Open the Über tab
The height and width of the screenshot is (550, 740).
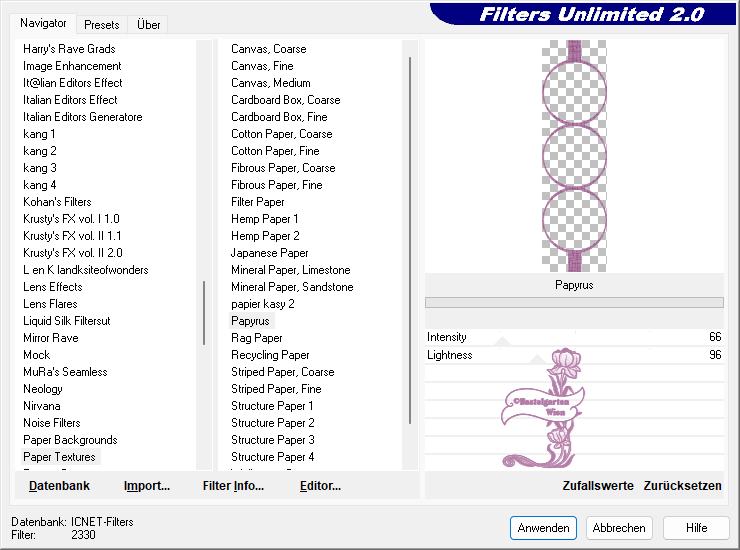[148, 24]
